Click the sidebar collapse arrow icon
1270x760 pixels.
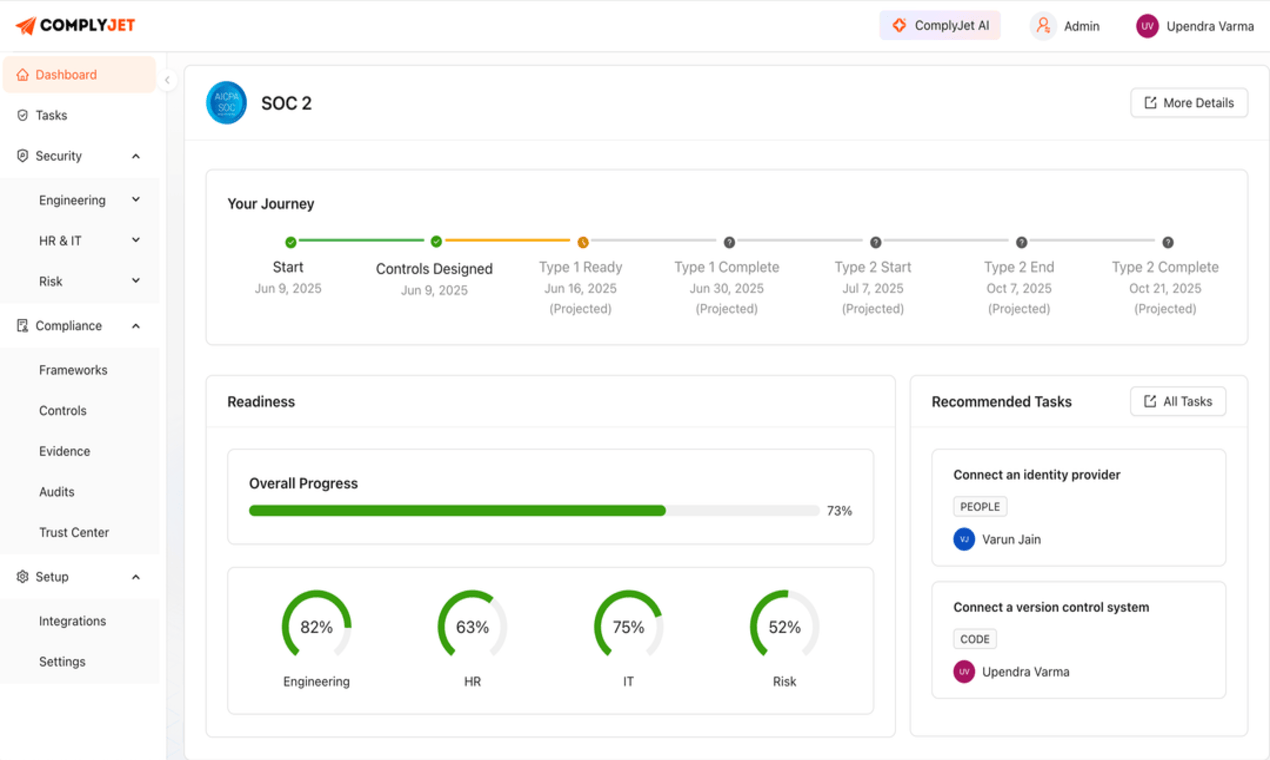(167, 80)
